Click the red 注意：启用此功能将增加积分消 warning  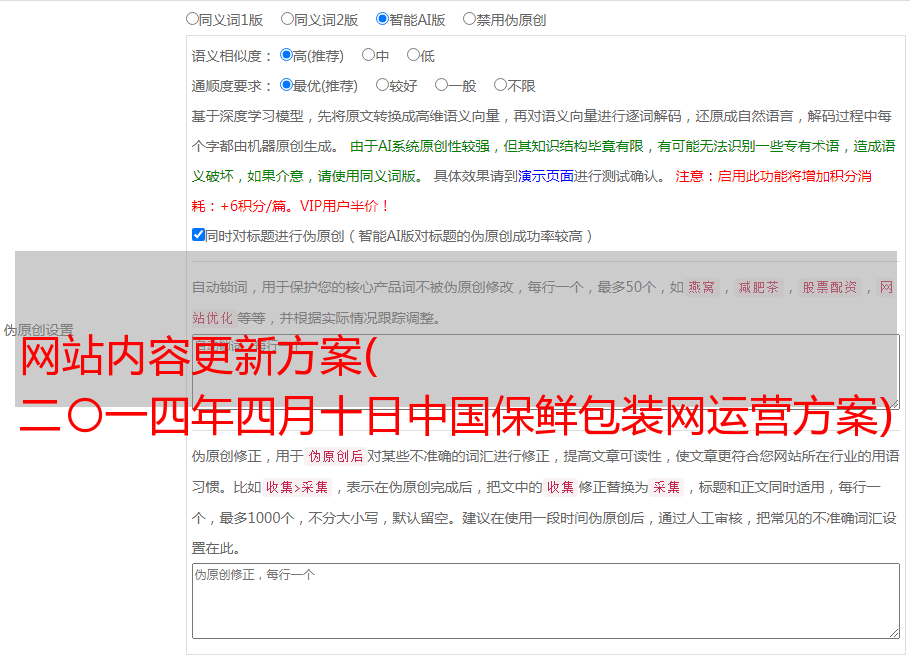pyautogui.click(x=773, y=176)
